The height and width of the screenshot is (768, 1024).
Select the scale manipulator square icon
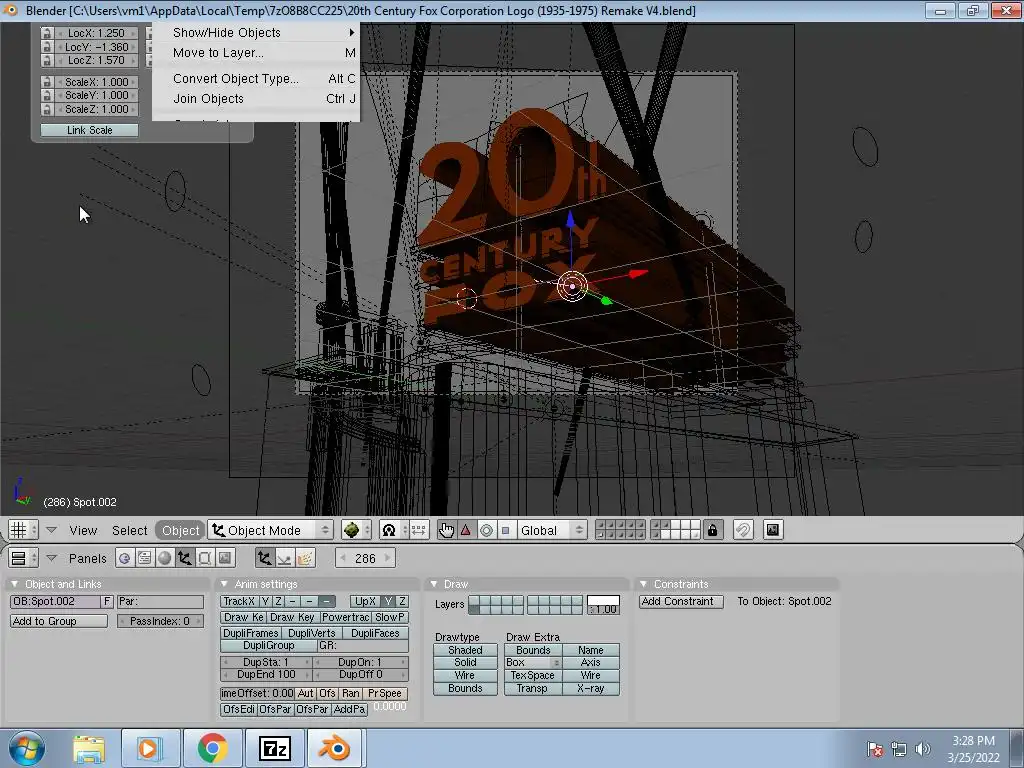click(505, 530)
